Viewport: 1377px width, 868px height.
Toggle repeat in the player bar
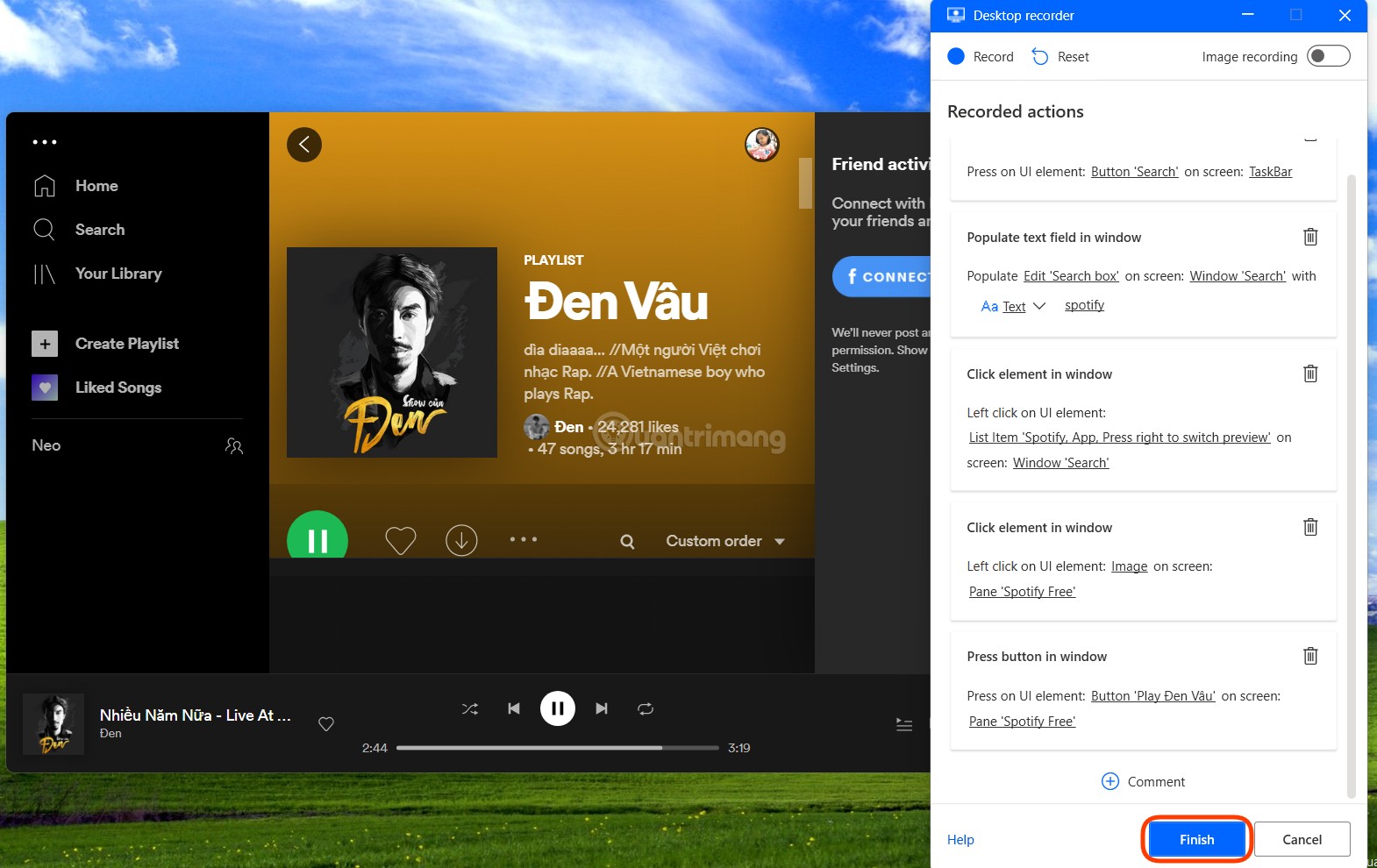click(646, 708)
